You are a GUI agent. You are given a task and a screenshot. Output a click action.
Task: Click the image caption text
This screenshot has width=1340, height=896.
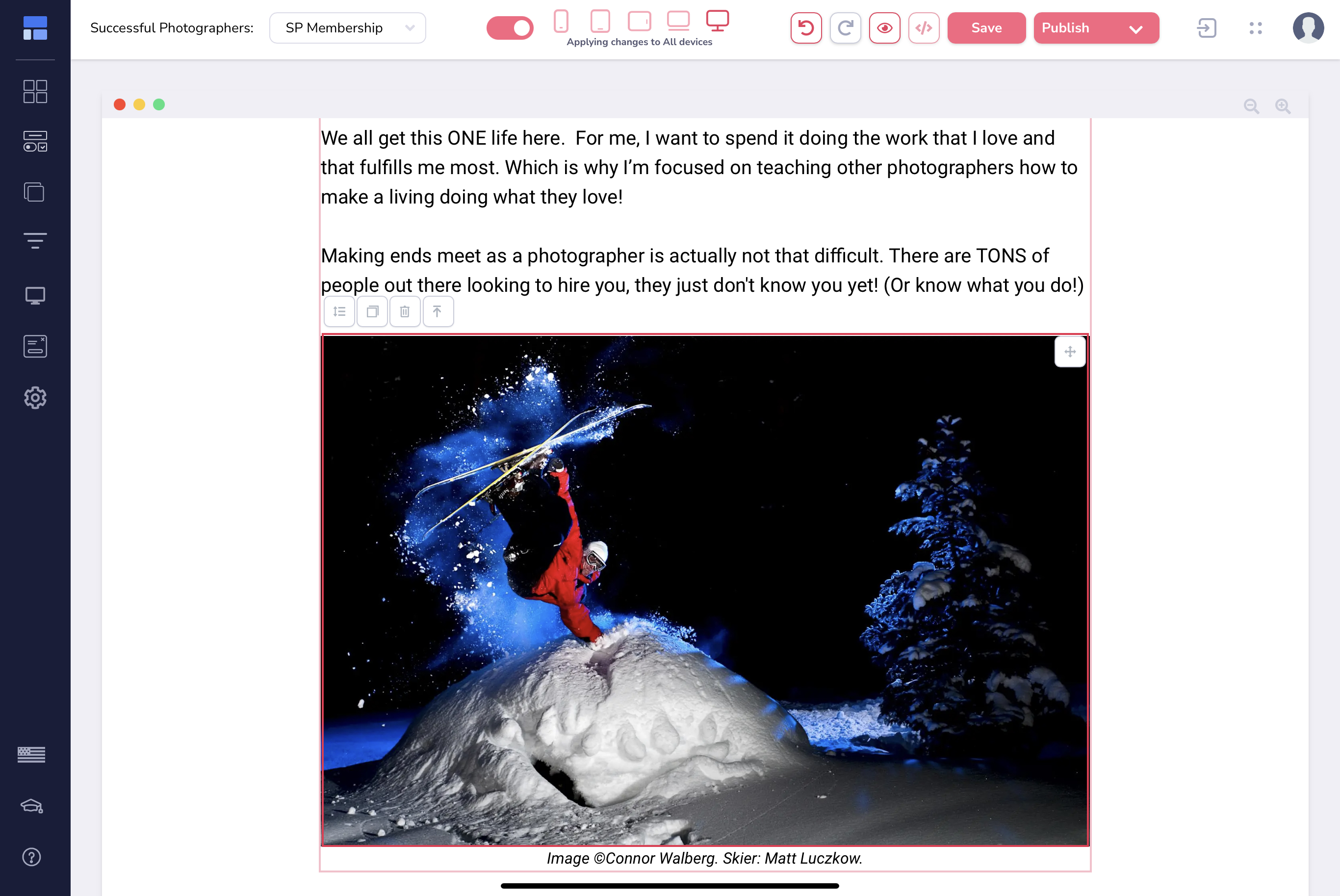[704, 858]
